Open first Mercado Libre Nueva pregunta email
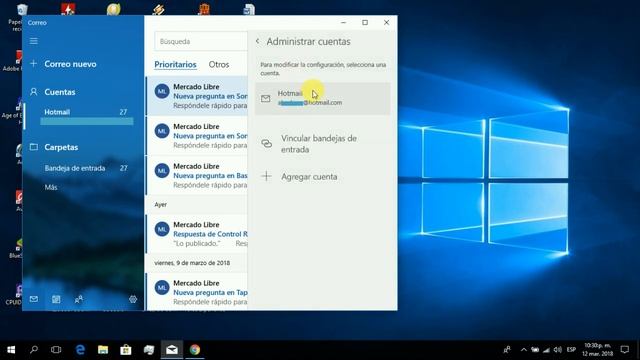Viewport: 640px width, 360px height. (x=197, y=96)
